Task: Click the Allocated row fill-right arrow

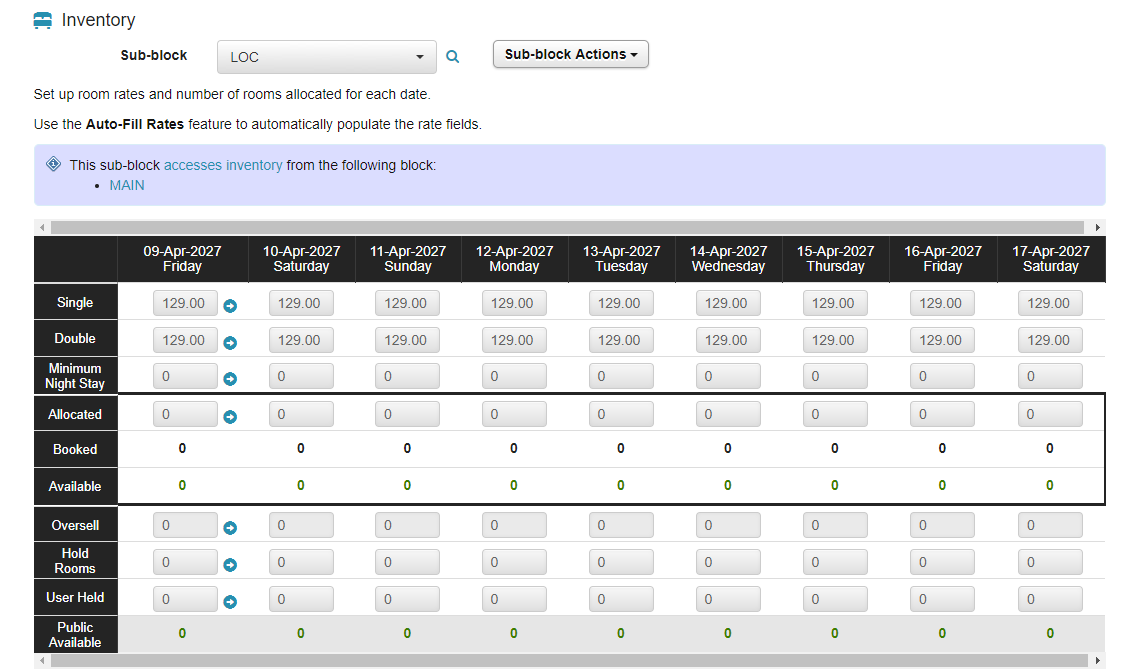Action: click(230, 417)
